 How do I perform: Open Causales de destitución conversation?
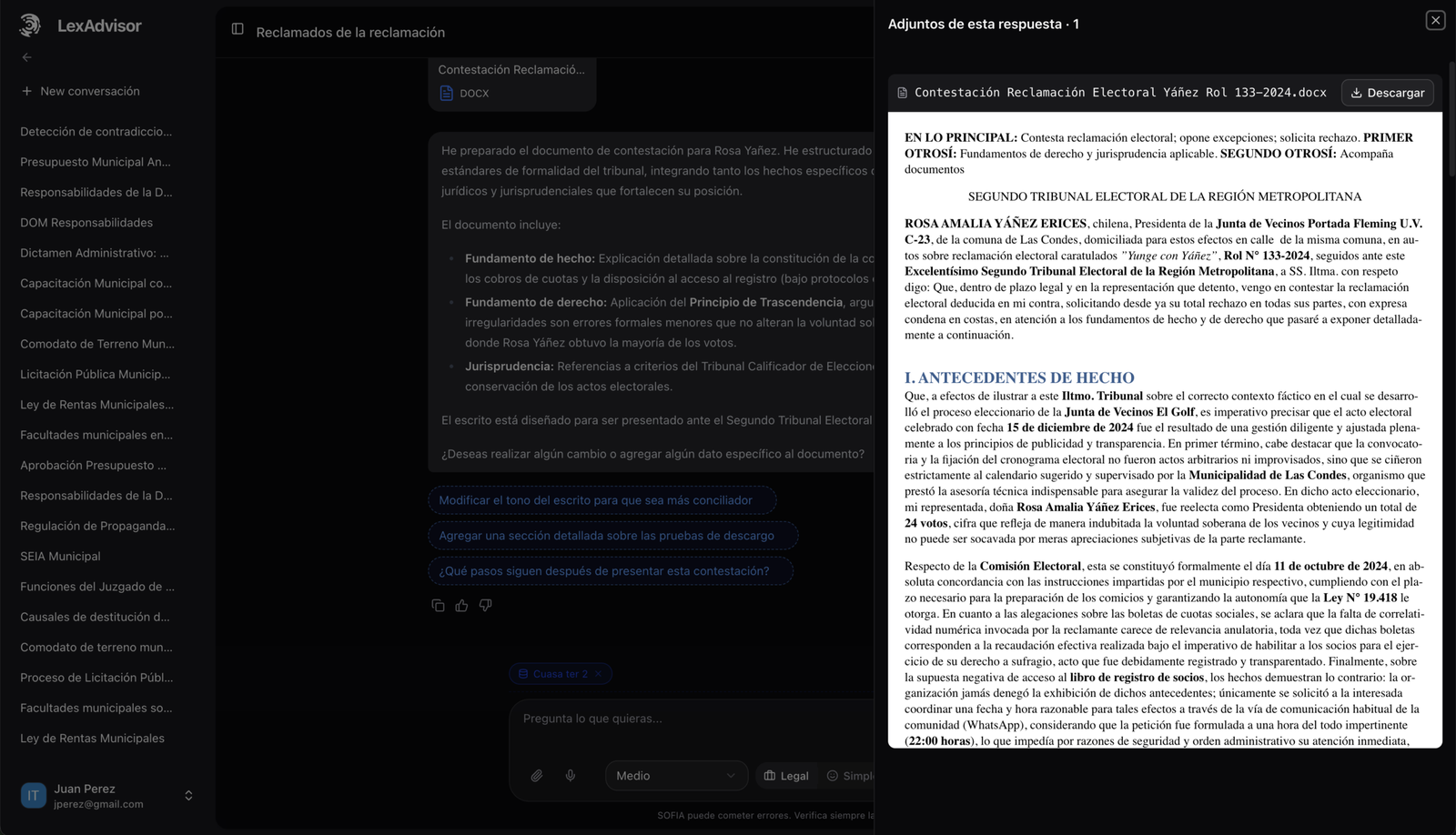pos(95,617)
